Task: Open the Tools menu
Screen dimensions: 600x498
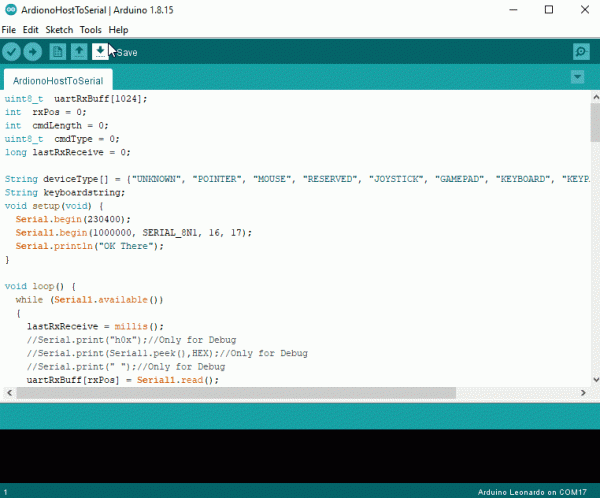Action: pos(91,30)
